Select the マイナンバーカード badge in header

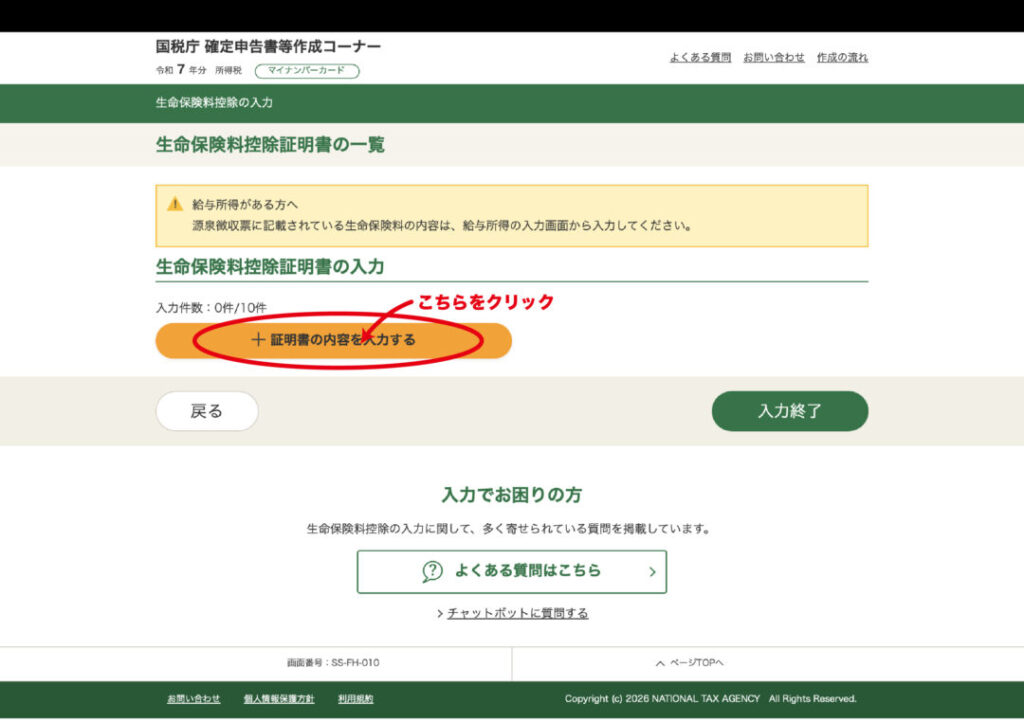[307, 71]
